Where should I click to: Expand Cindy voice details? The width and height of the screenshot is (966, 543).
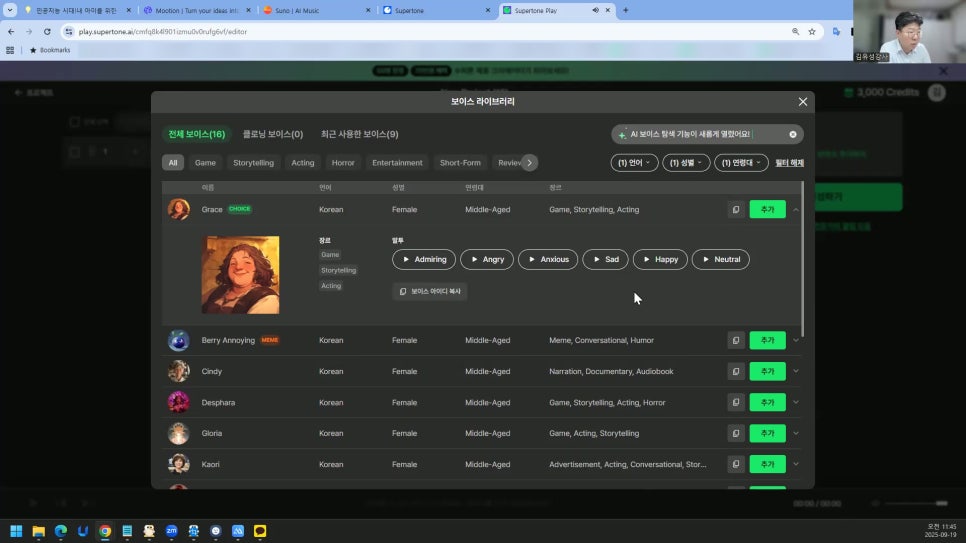796,371
